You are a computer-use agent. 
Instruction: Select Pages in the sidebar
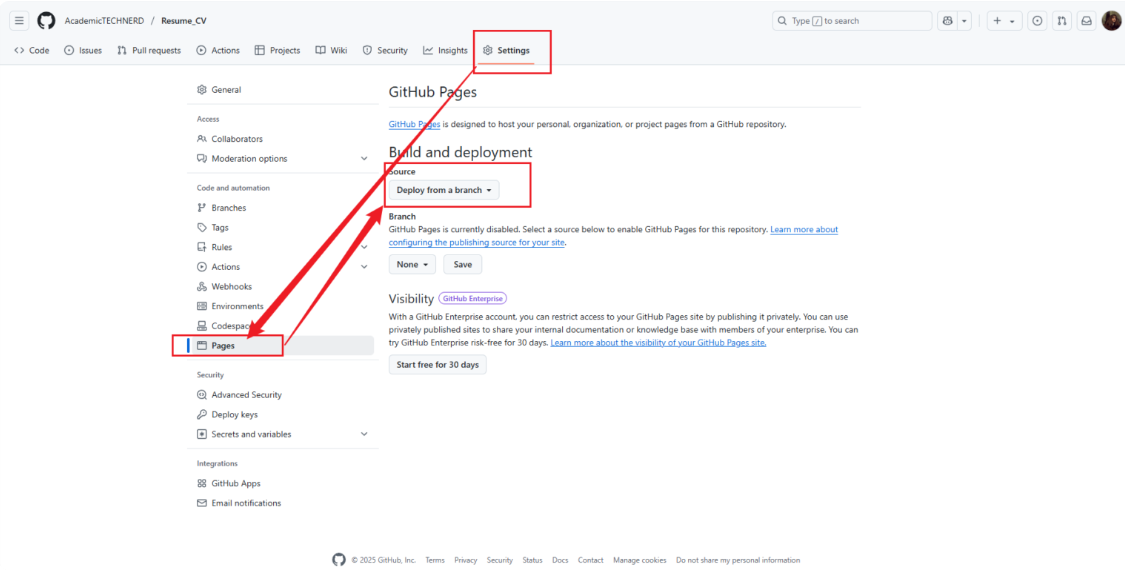(x=283, y=345)
